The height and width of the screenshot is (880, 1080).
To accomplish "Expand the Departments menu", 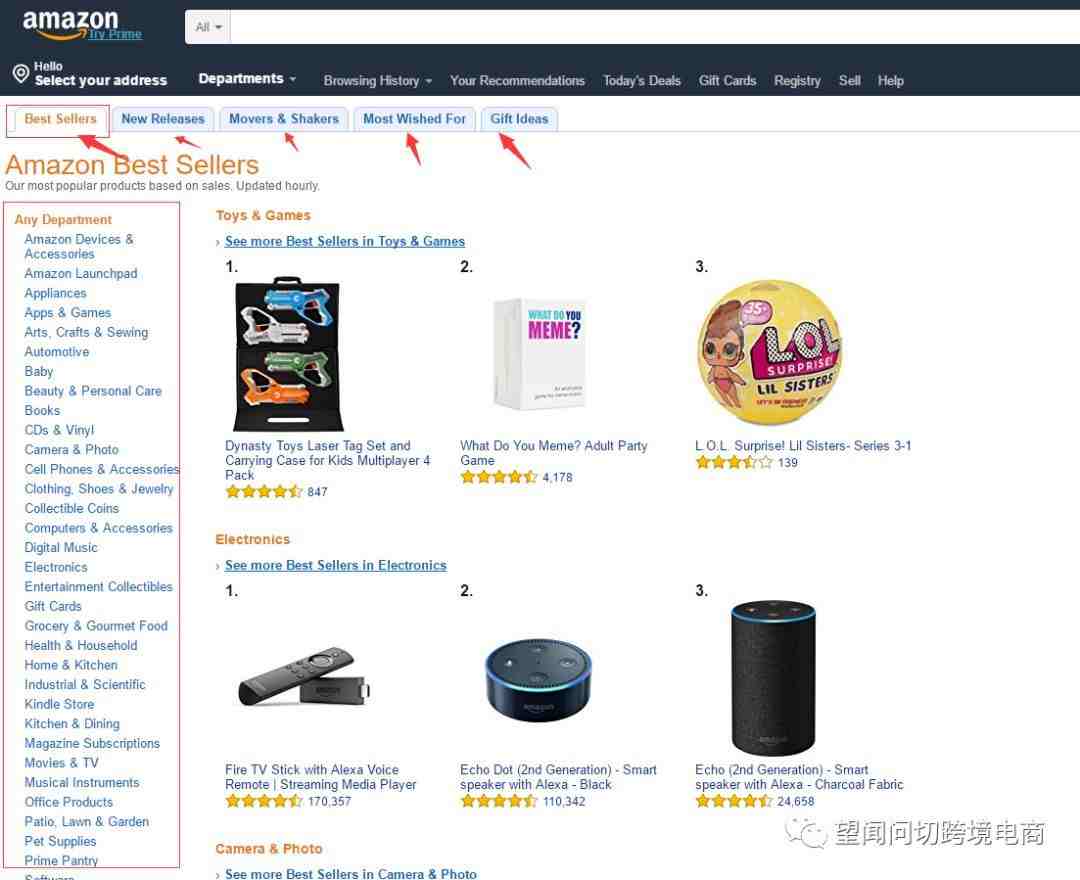I will [x=247, y=78].
